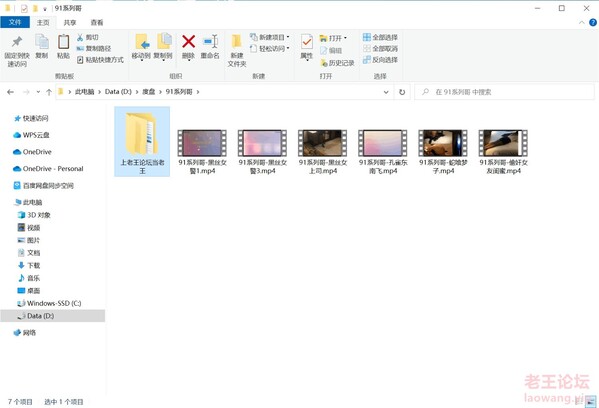Click Data (D:) in address breadcrumb

point(118,92)
